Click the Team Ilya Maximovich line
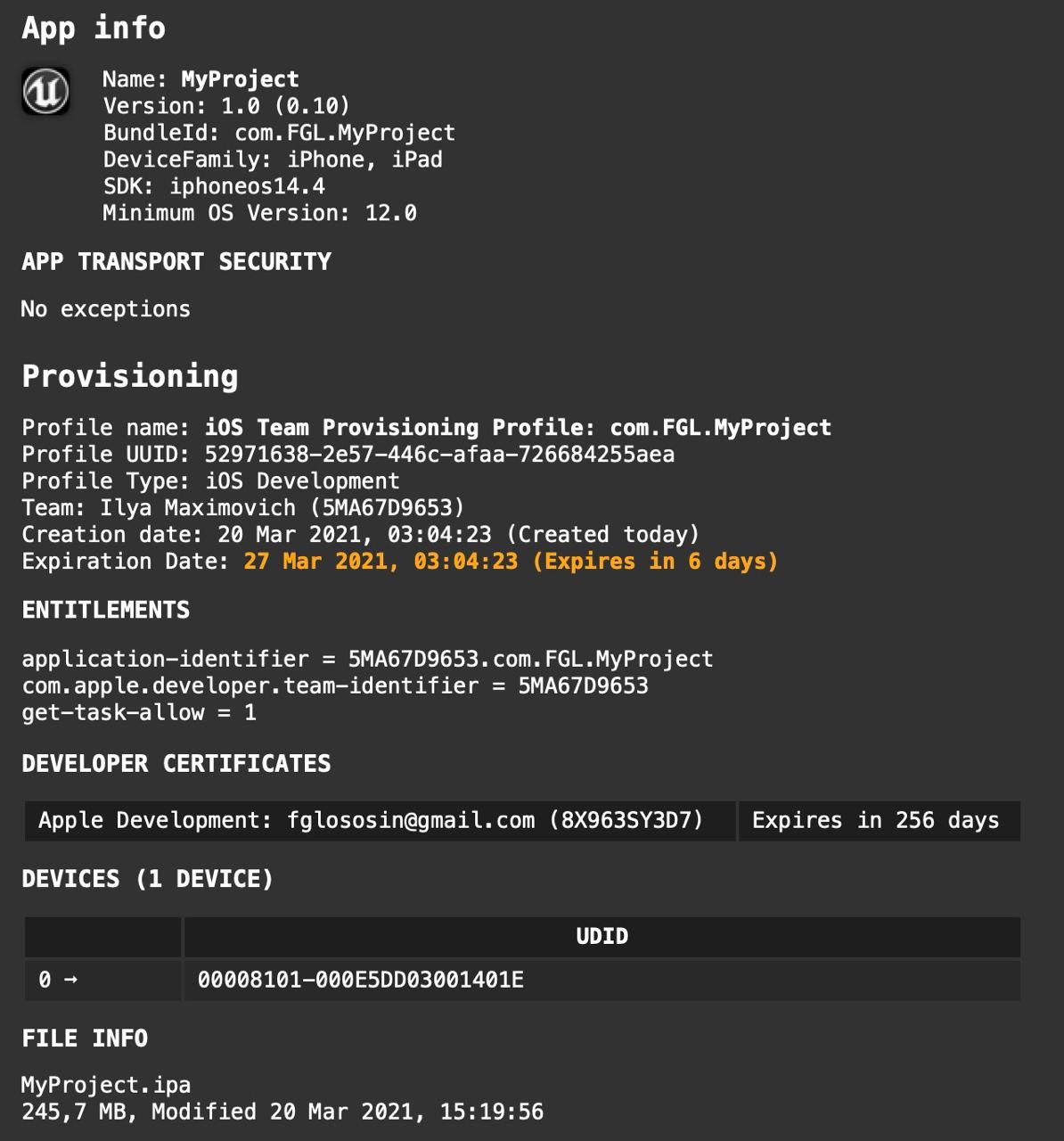The image size is (1064, 1141). click(x=242, y=508)
